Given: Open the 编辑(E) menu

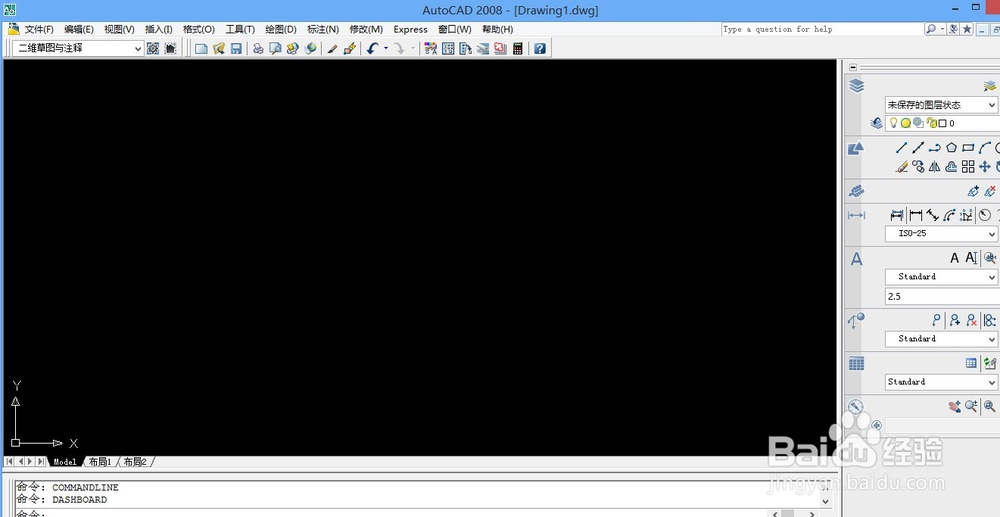Looking at the screenshot, I should click(79, 29).
